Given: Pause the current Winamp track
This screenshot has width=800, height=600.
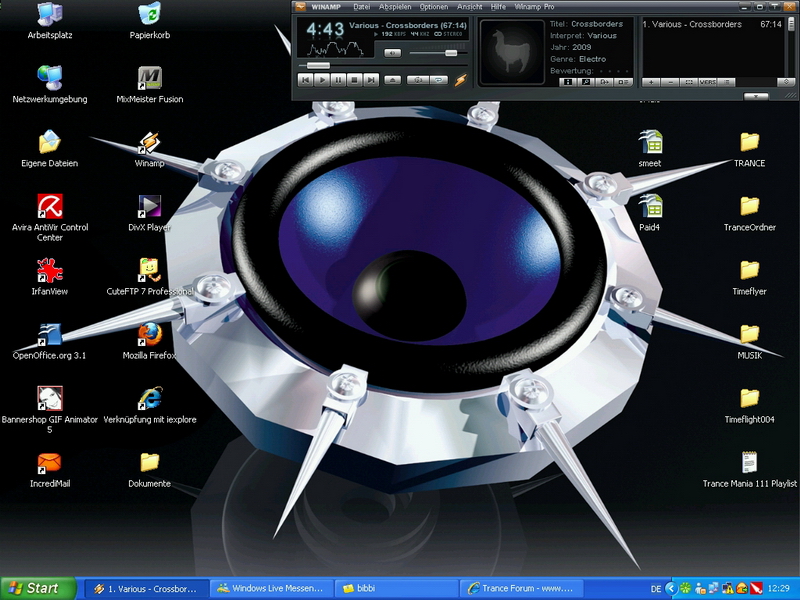Looking at the screenshot, I should coord(338,79).
